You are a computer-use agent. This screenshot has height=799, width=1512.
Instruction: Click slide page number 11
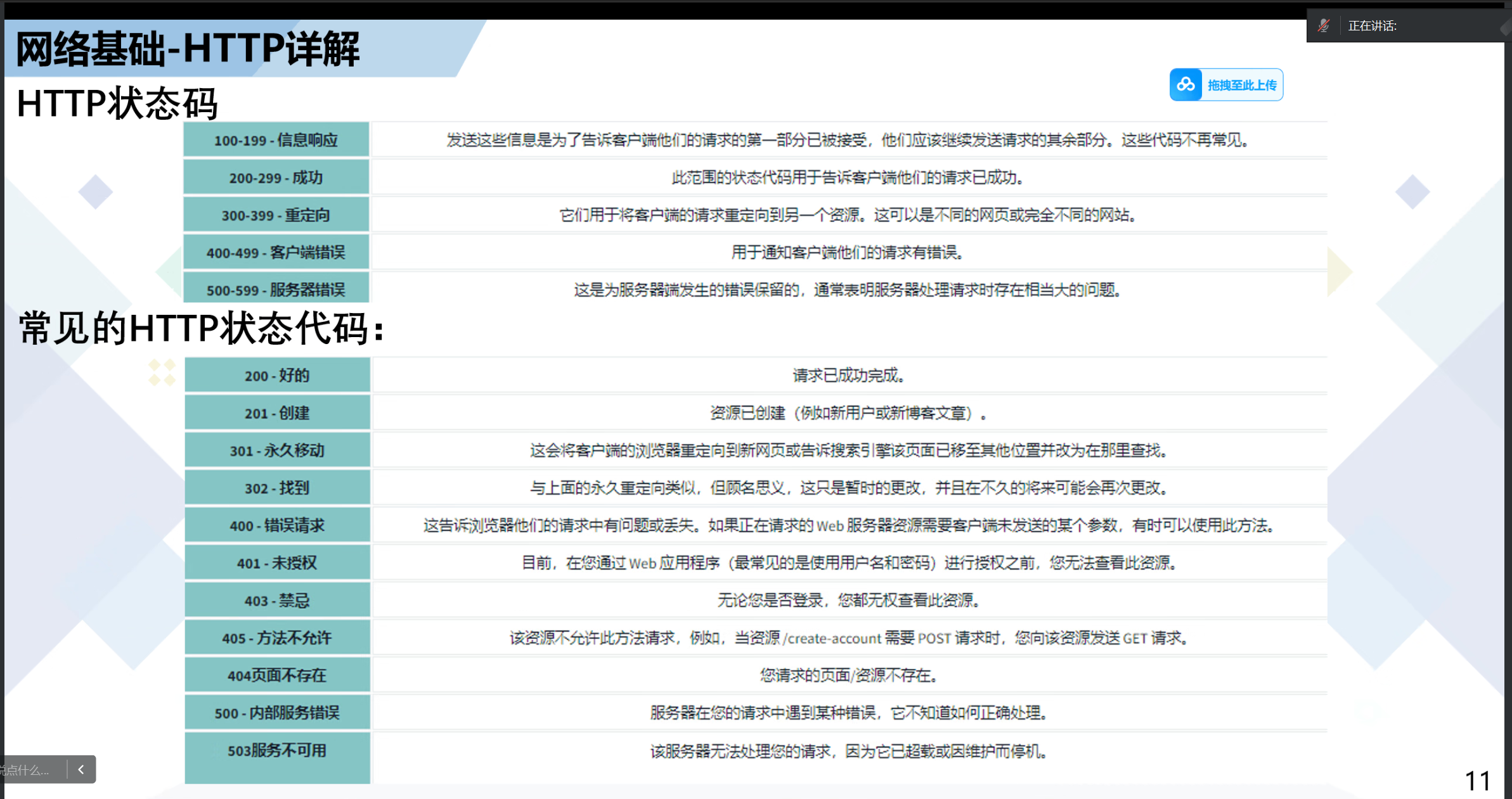pyautogui.click(x=1477, y=781)
